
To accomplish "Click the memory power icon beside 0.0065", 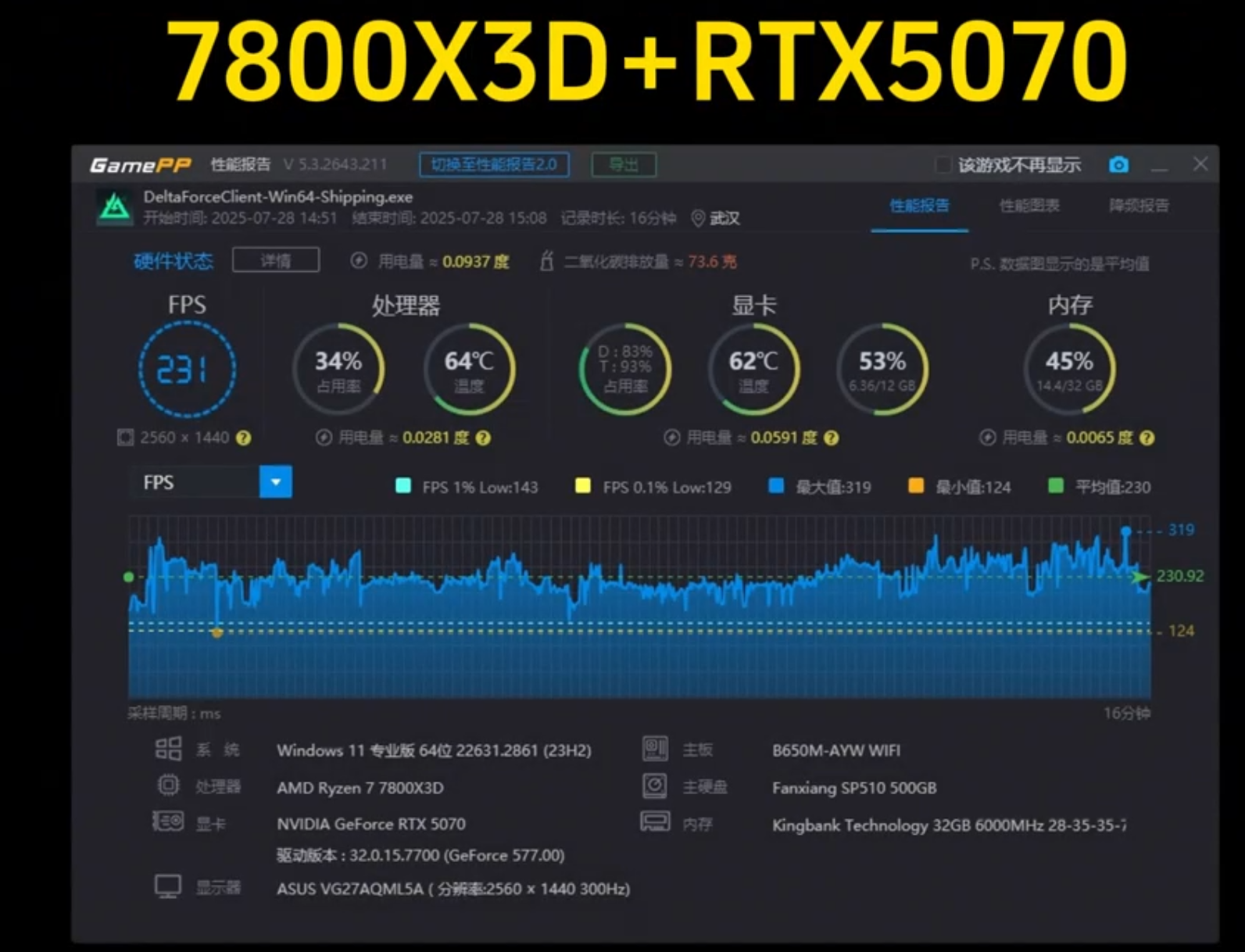I will [987, 438].
